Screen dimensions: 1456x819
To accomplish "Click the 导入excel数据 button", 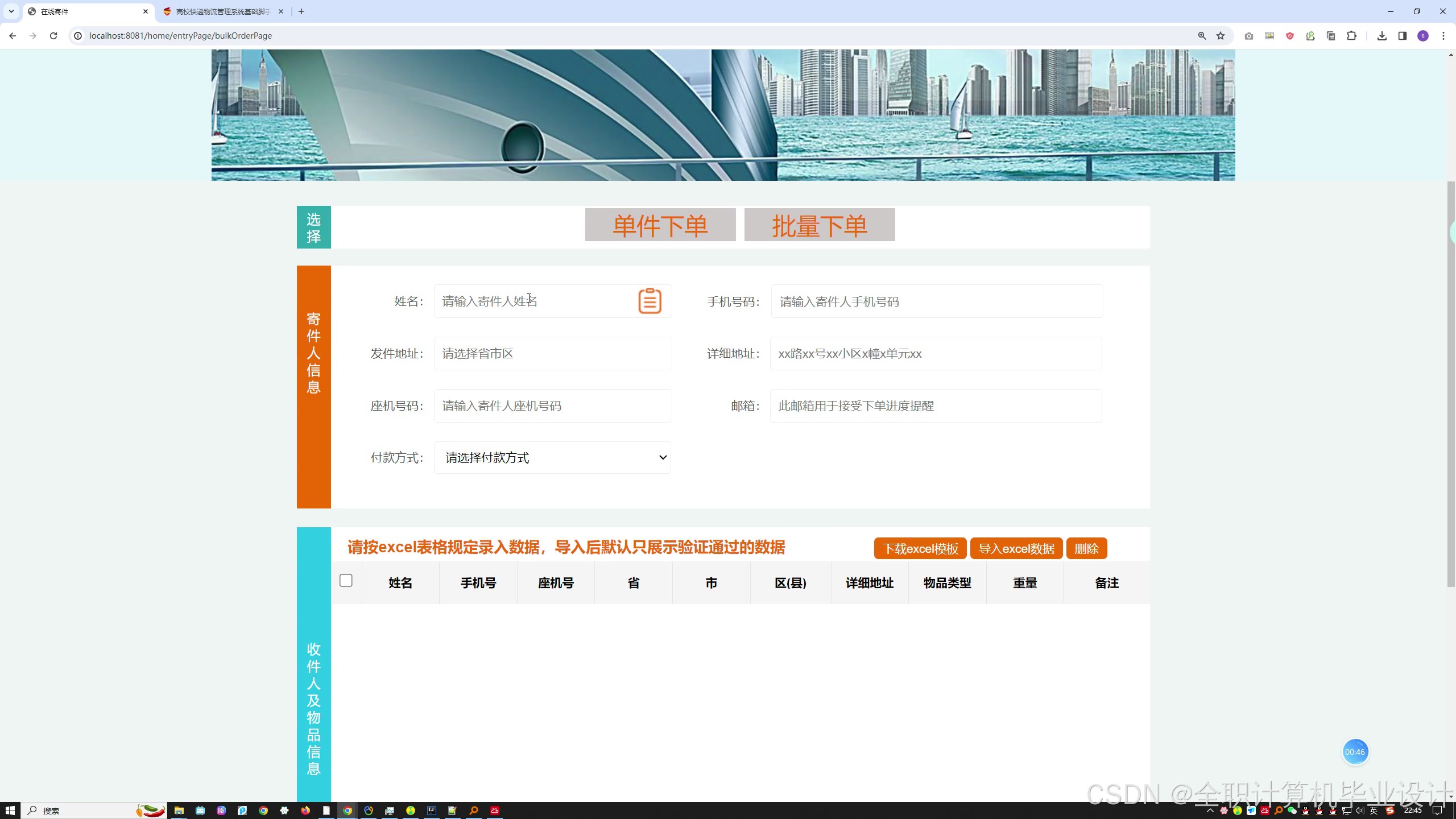I will coord(1016,548).
